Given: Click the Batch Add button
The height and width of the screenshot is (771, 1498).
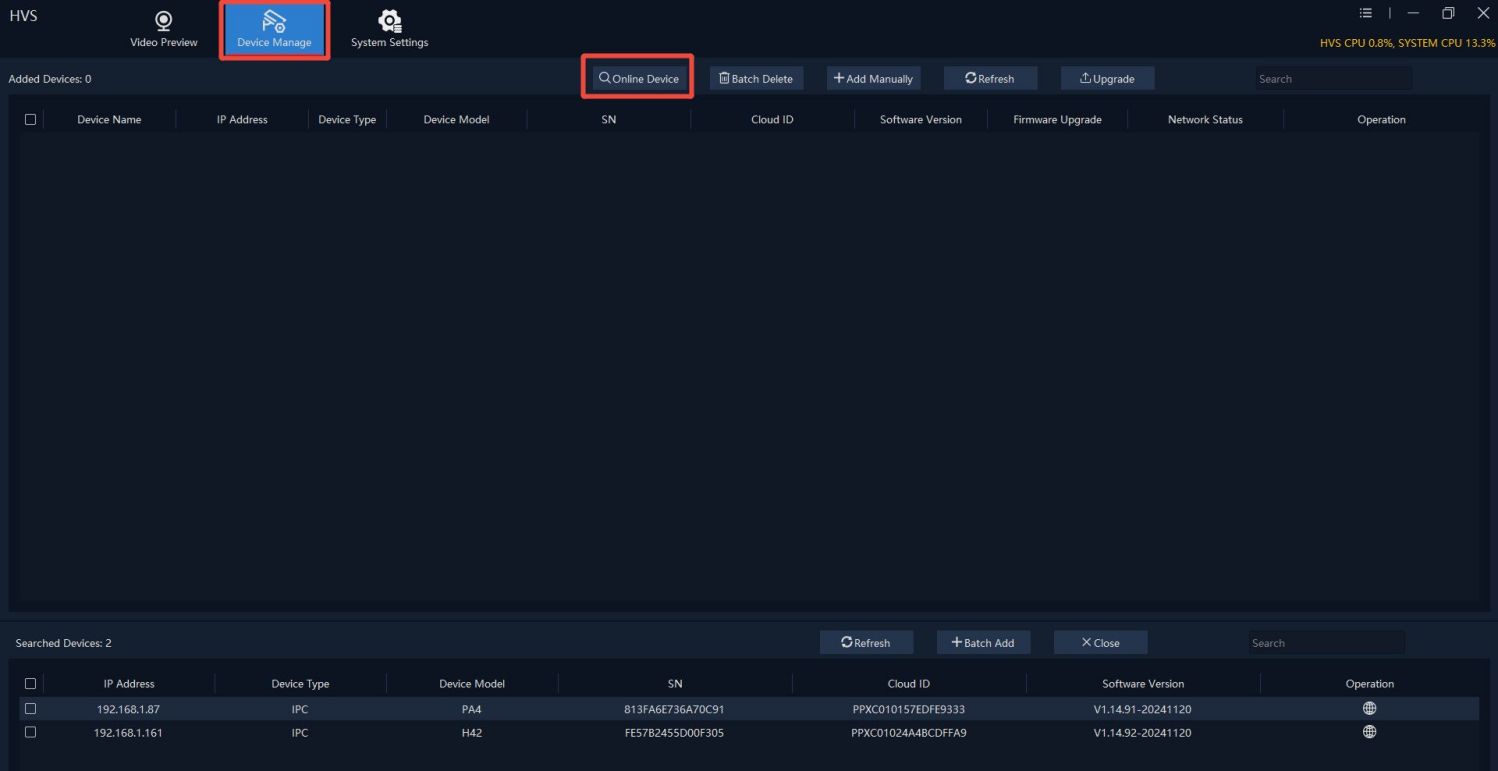Looking at the screenshot, I should coord(983,642).
